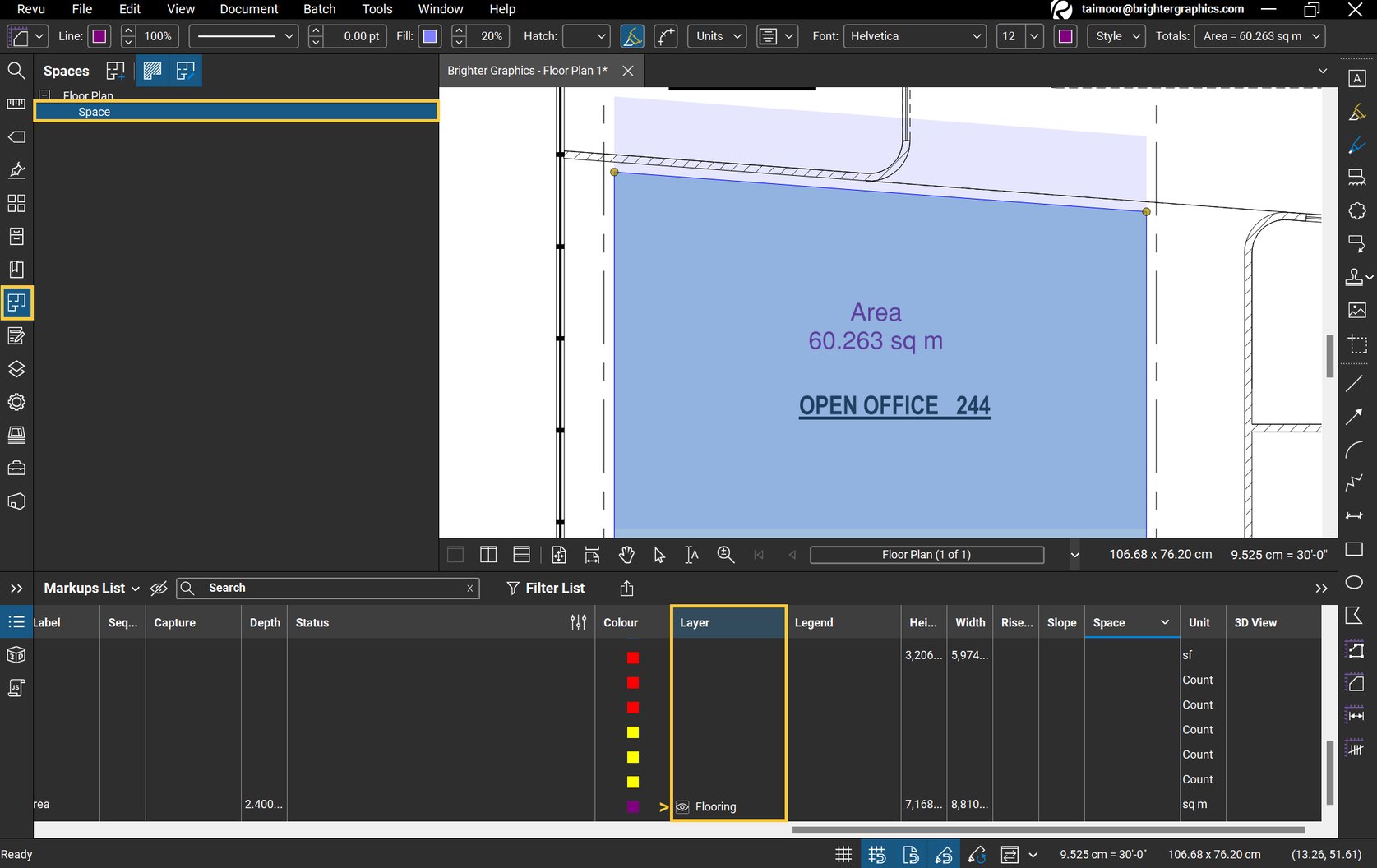Open the Spaces panel in the left sidebar
Screen dimensions: 1377x868
point(16,302)
